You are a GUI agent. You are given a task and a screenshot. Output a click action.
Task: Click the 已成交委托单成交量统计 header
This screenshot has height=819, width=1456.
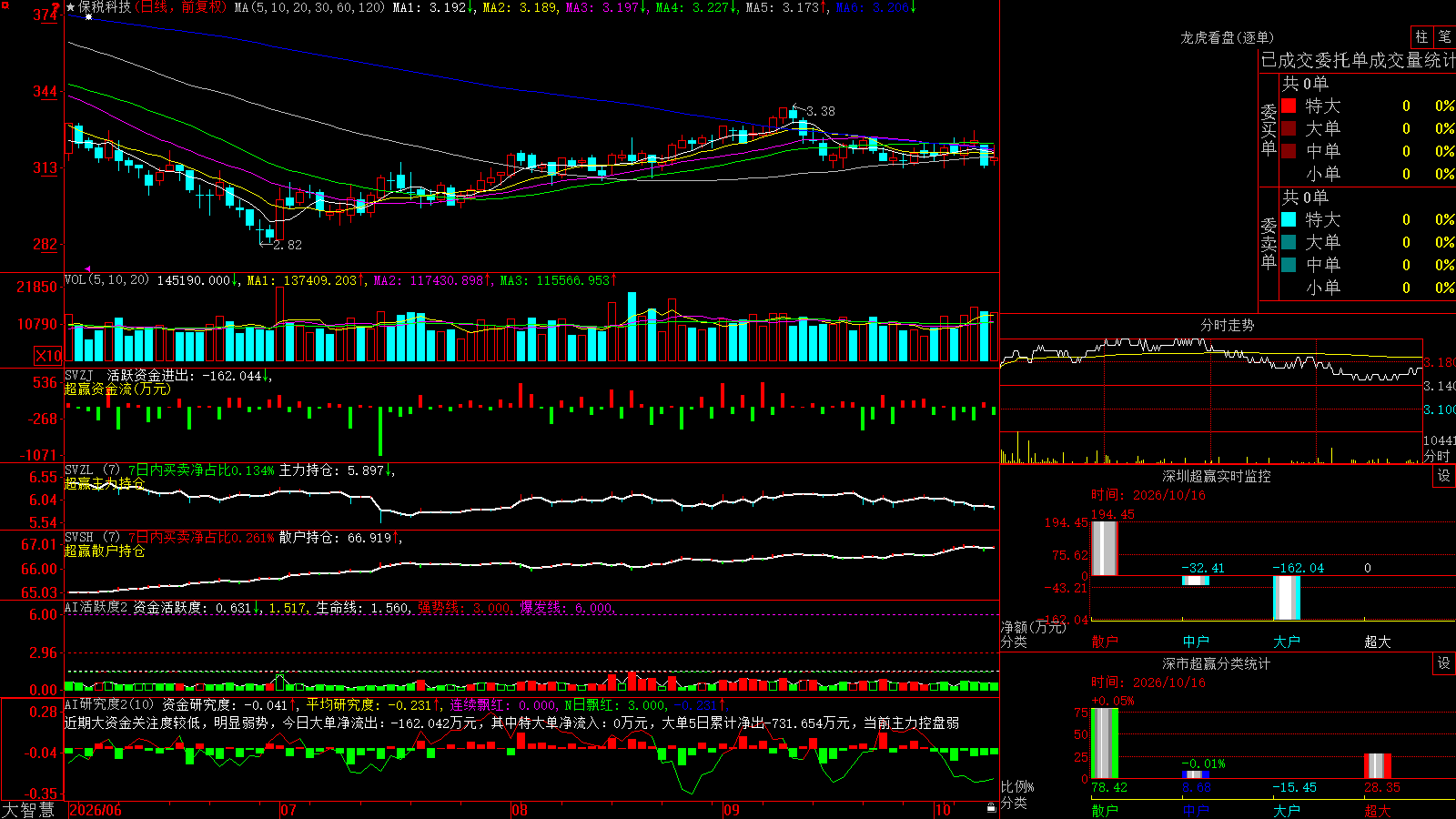[x=1358, y=60]
